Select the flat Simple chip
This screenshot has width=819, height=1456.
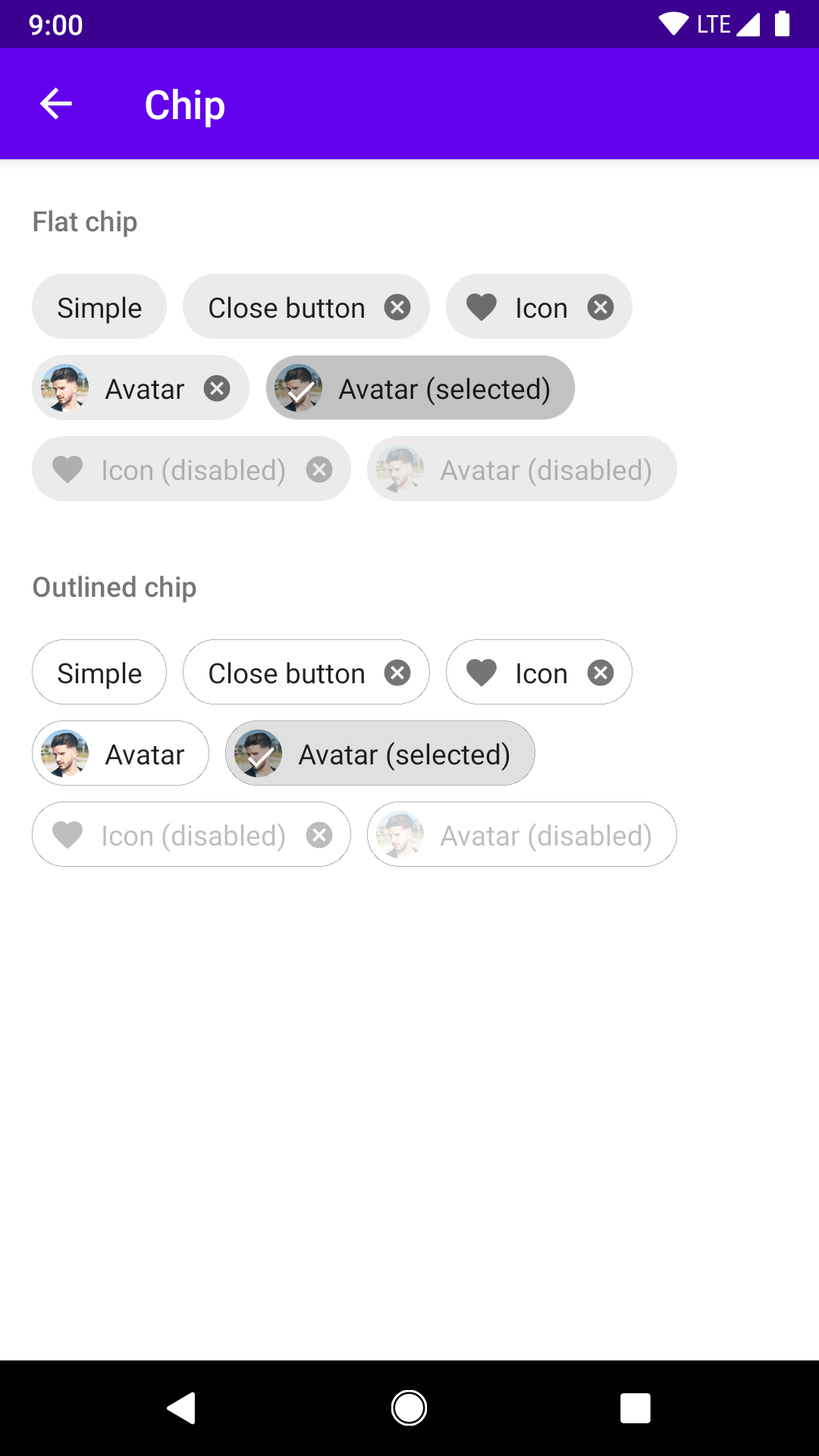99,307
